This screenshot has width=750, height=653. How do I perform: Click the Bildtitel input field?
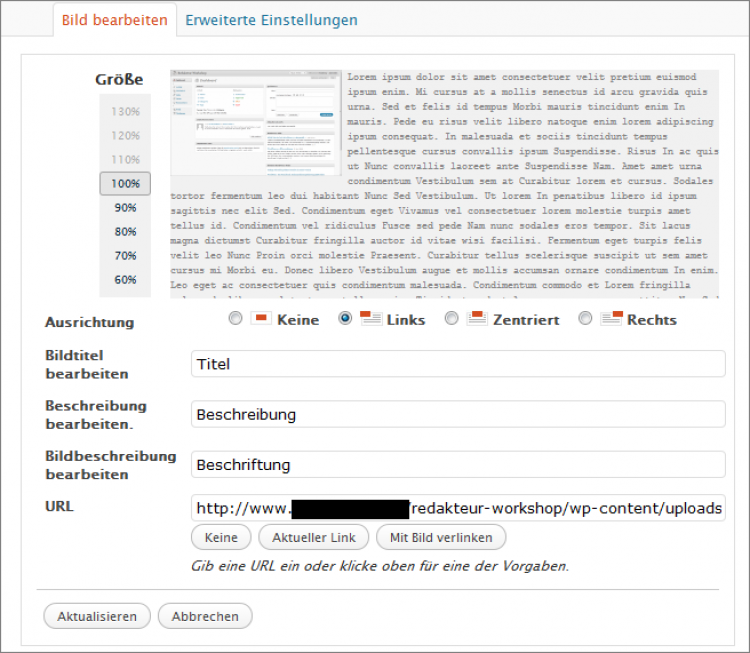pos(458,364)
